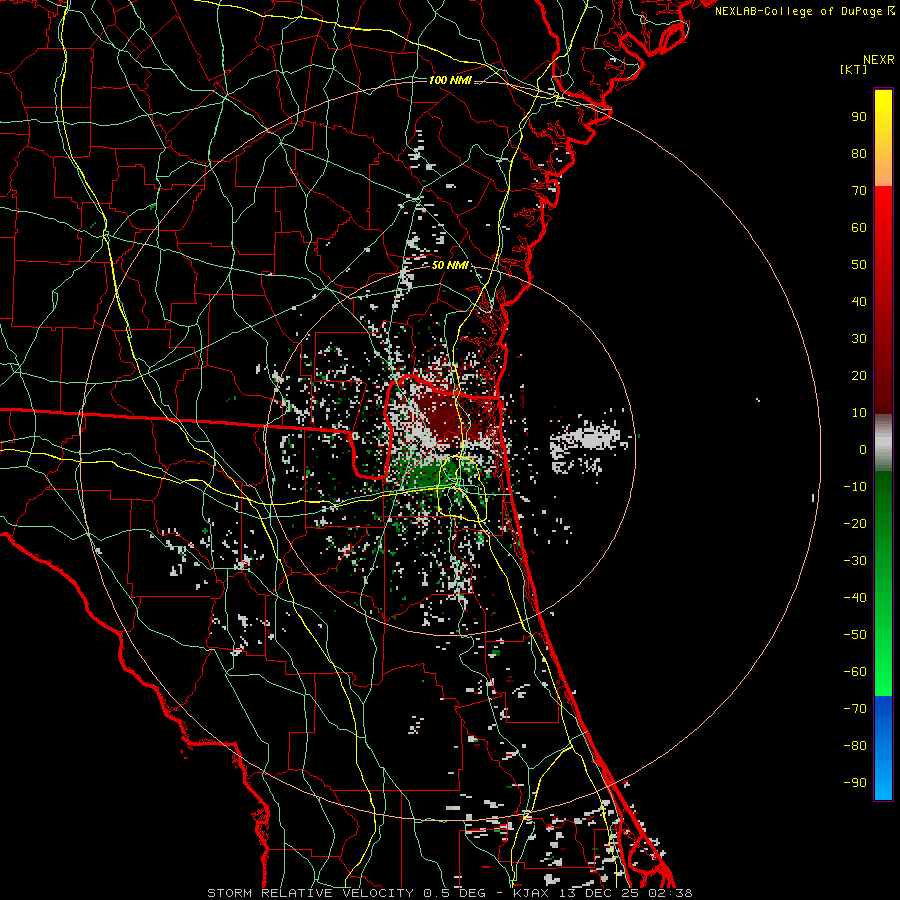Choose the -80 scale label
This screenshot has width=900, height=900.
(855, 746)
